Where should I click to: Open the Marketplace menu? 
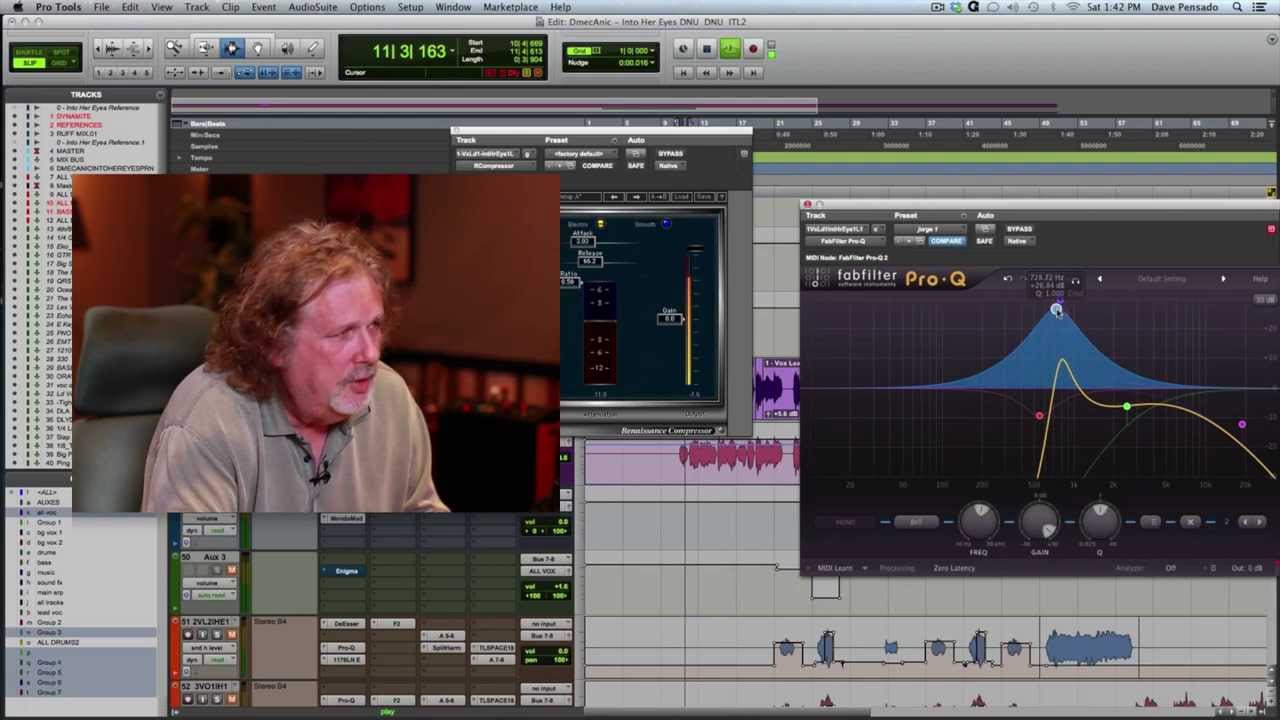tap(511, 7)
